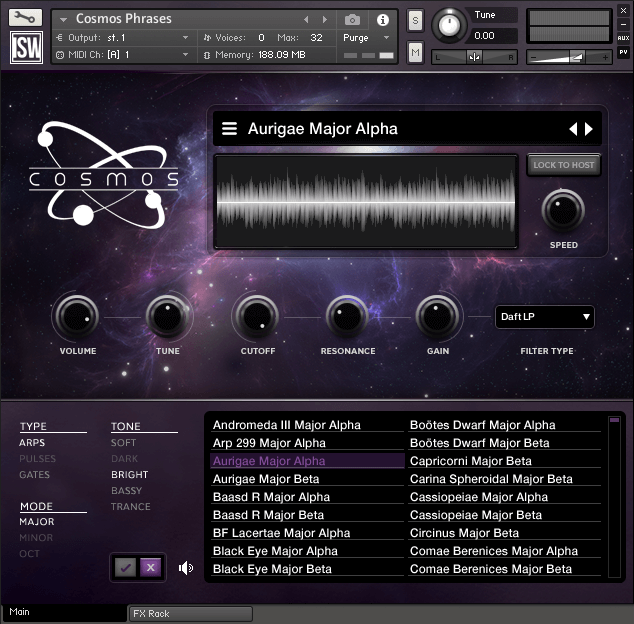634x624 pixels.
Task: Expand the Cosmos Phrases instrument menu arrow
Action: [x=63, y=19]
